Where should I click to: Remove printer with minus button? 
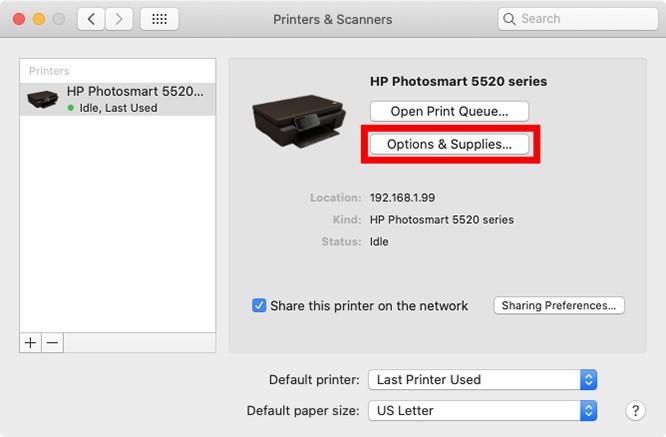click(53, 342)
